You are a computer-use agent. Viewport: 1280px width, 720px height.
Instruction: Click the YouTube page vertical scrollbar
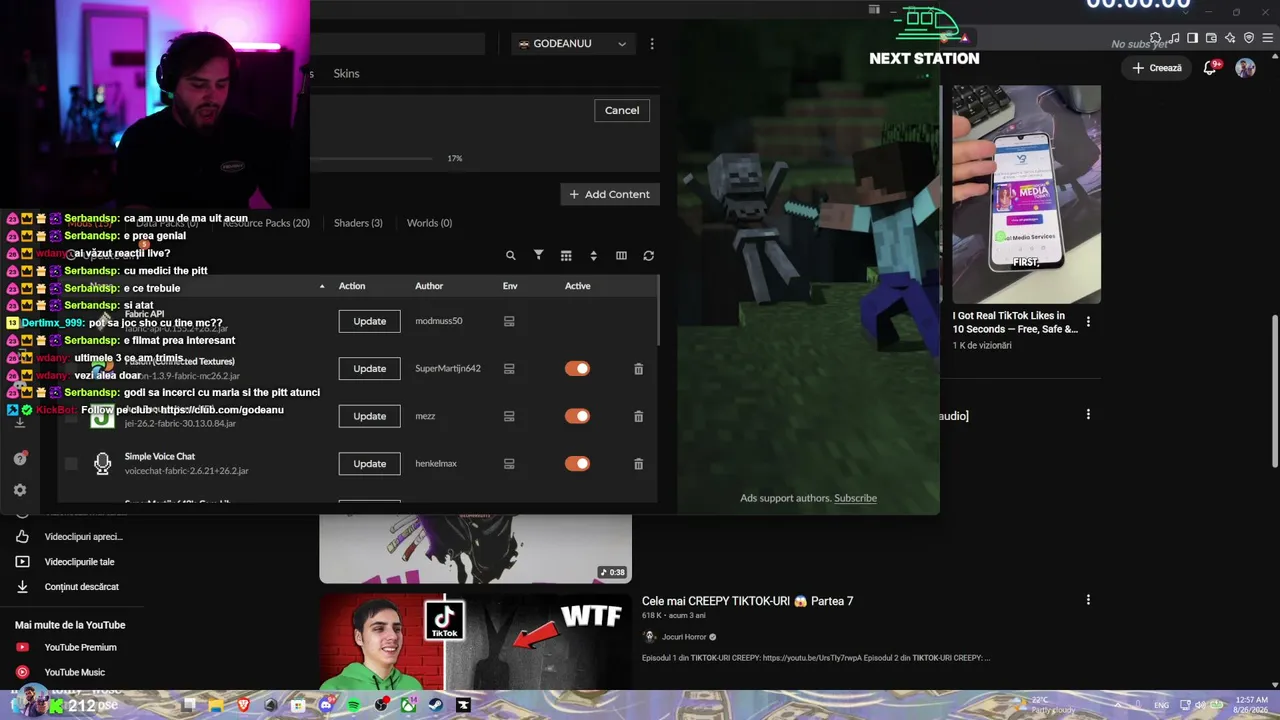[1275, 390]
